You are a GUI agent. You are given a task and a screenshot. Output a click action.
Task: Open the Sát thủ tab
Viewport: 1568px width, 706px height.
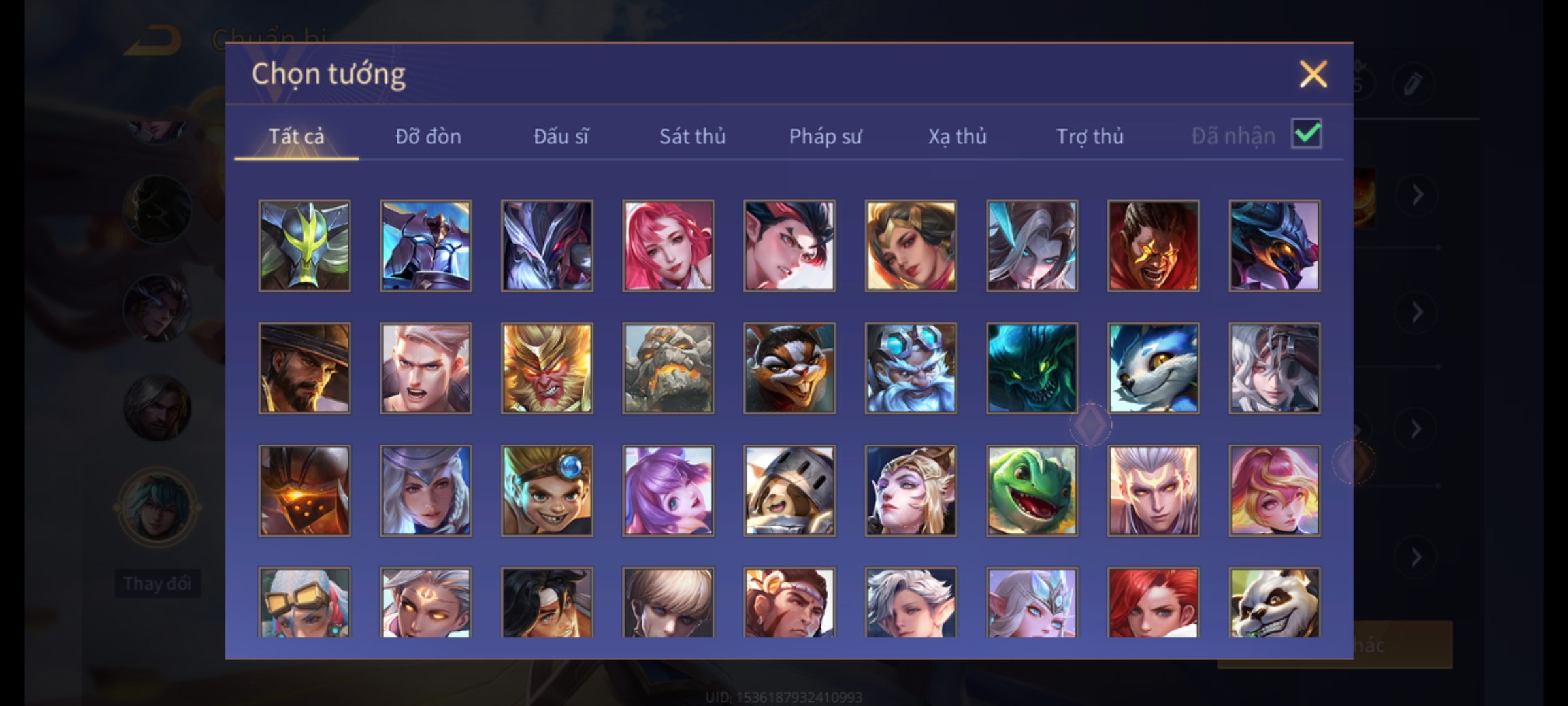coord(692,136)
